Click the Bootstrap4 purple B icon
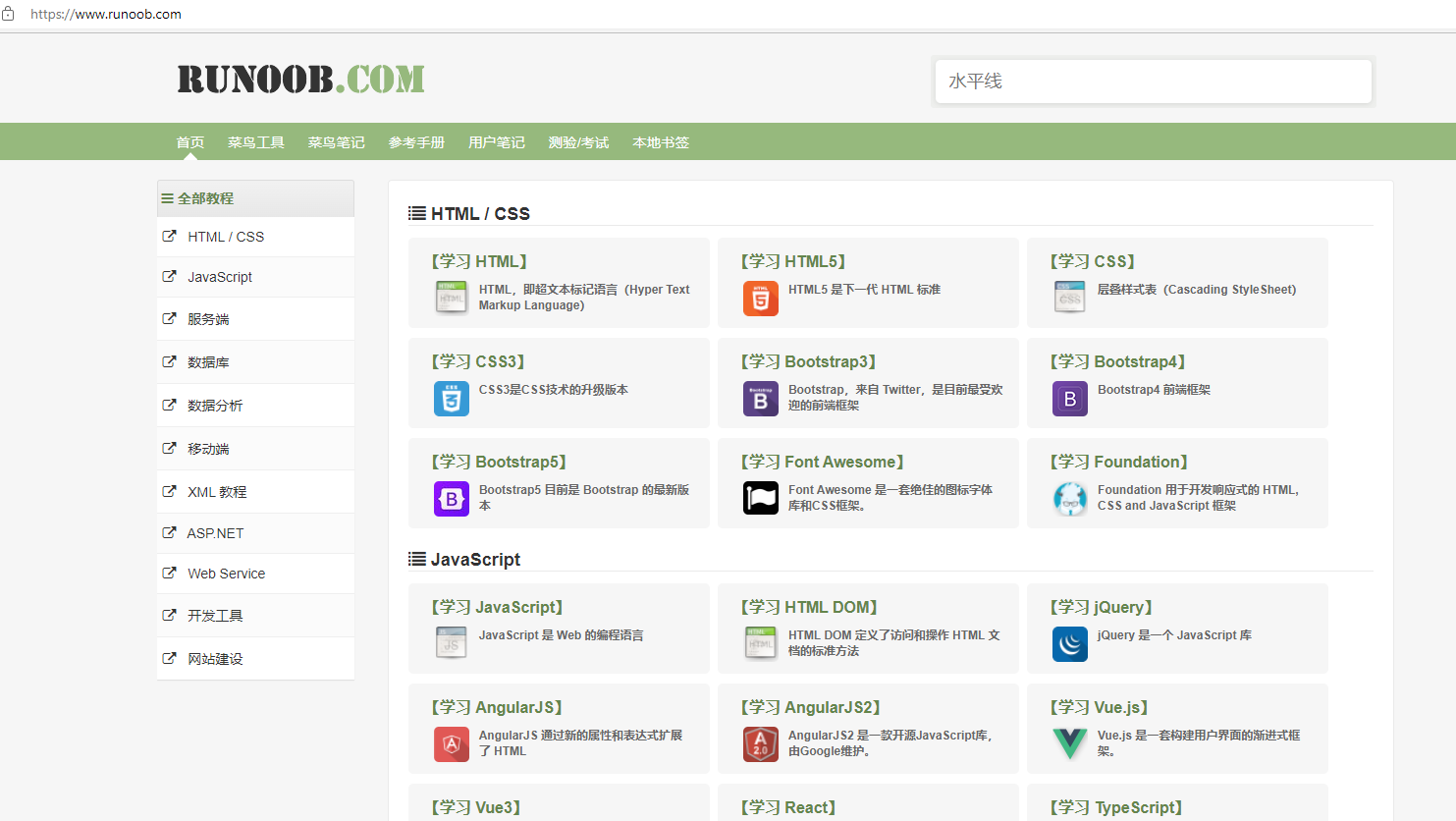This screenshot has width=1456, height=821. point(1070,398)
